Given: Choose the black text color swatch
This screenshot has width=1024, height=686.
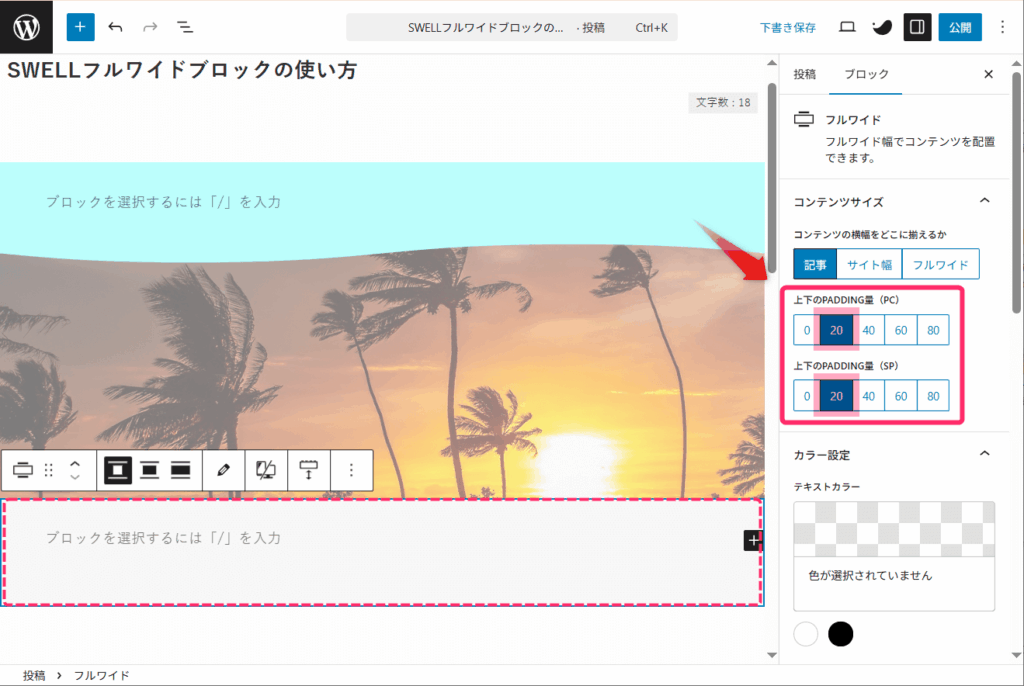Looking at the screenshot, I should point(840,634).
